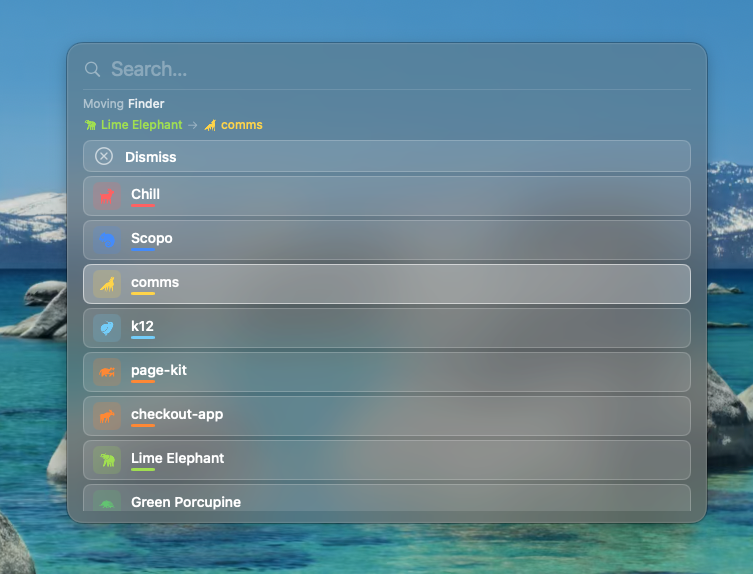The image size is (753, 574).
Task: Click the magnifying glass search icon
Action: click(92, 70)
